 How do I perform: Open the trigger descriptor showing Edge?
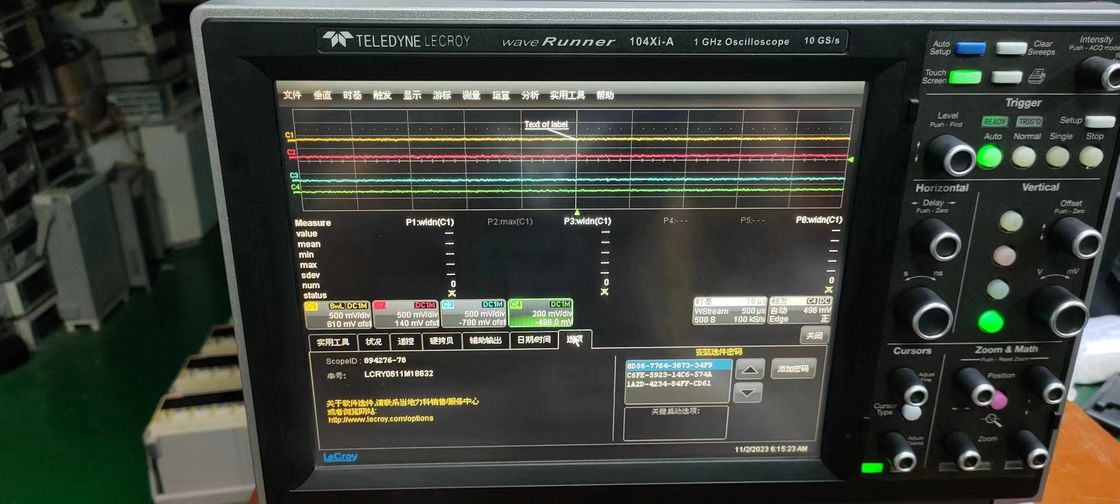point(800,311)
